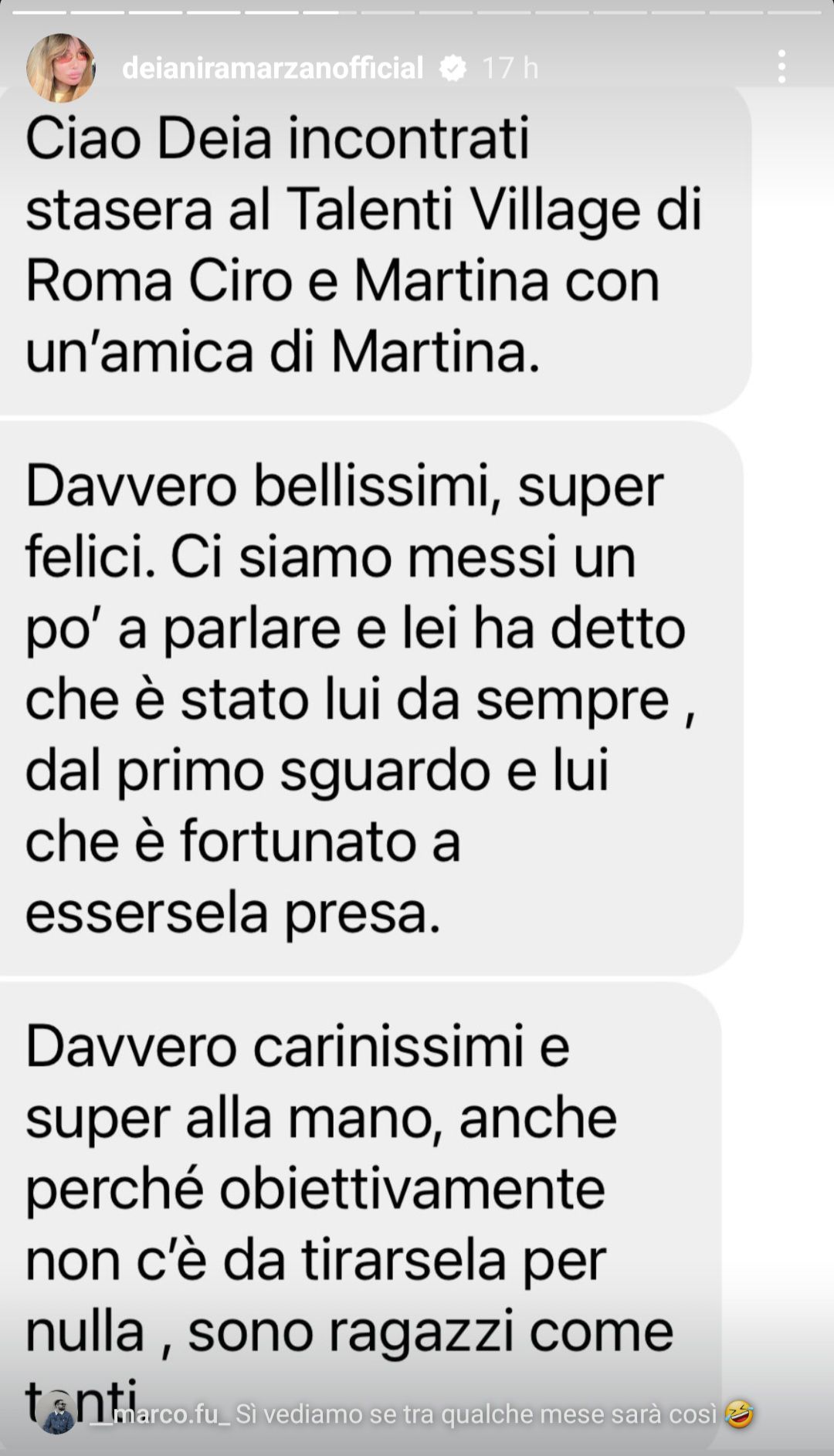This screenshot has width=834, height=1456.
Task: Tap the laughing emoji in the comment
Action: [x=739, y=1414]
